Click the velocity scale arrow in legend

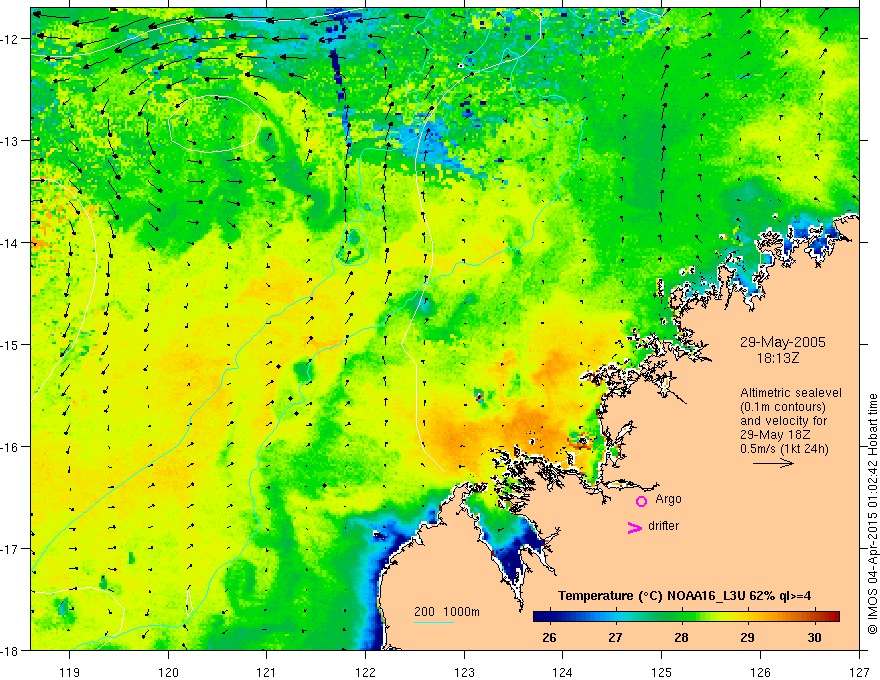773,463
